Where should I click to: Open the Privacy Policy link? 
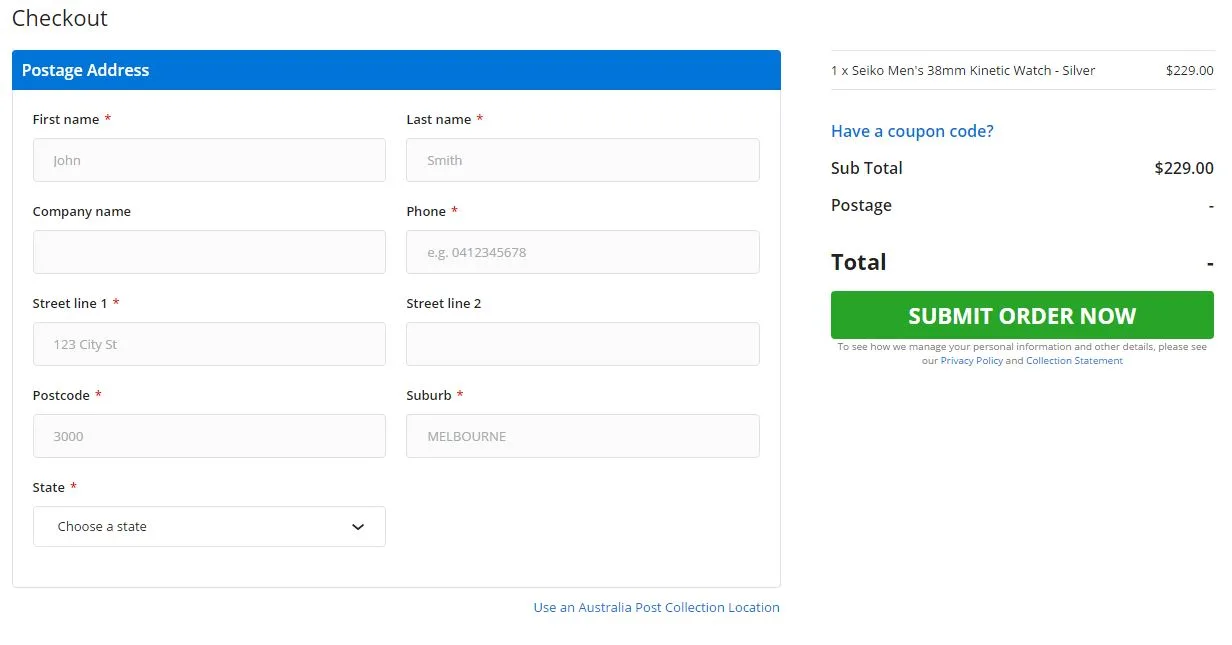coord(971,361)
